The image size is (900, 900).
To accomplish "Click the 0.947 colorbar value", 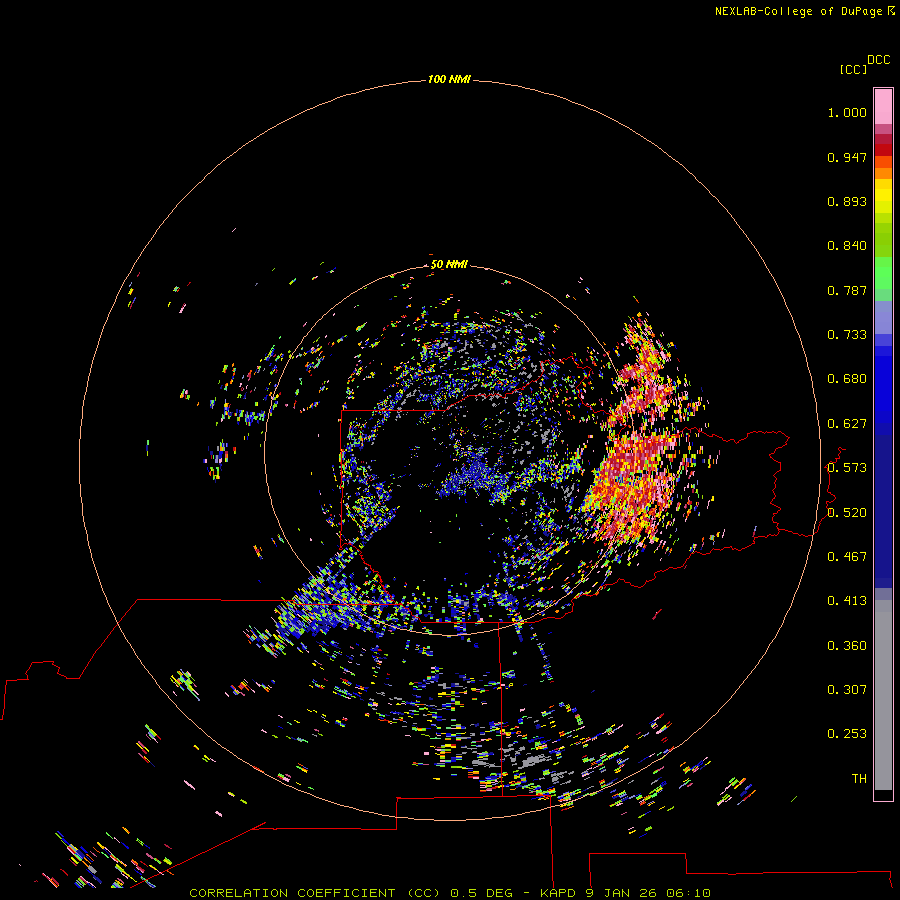I will (x=847, y=157).
